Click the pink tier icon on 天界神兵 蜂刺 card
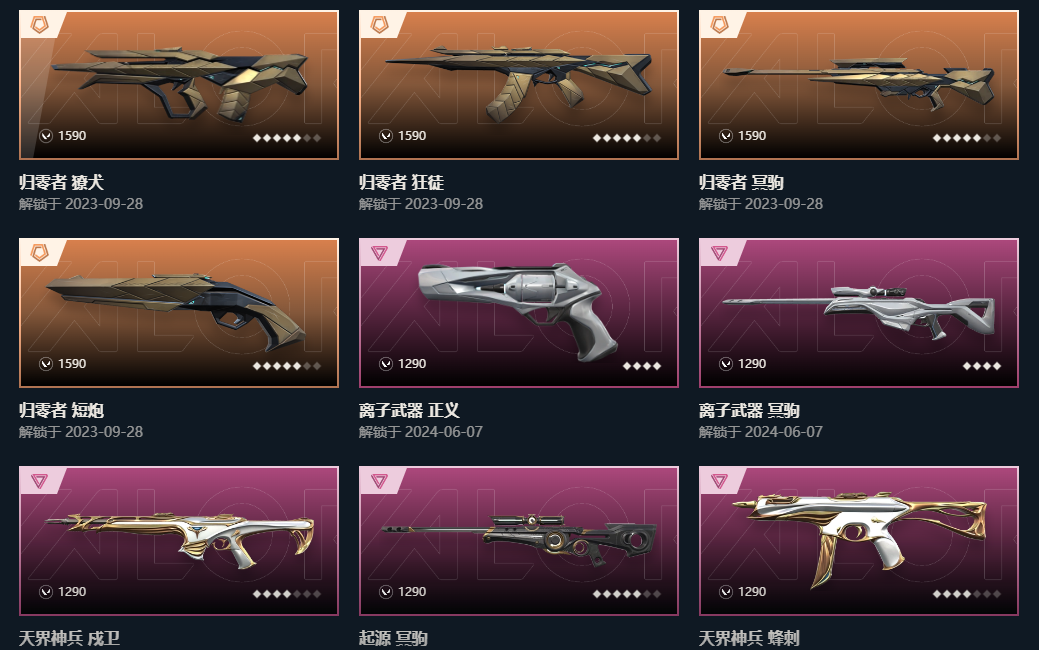This screenshot has height=650, width=1039. 720,481
